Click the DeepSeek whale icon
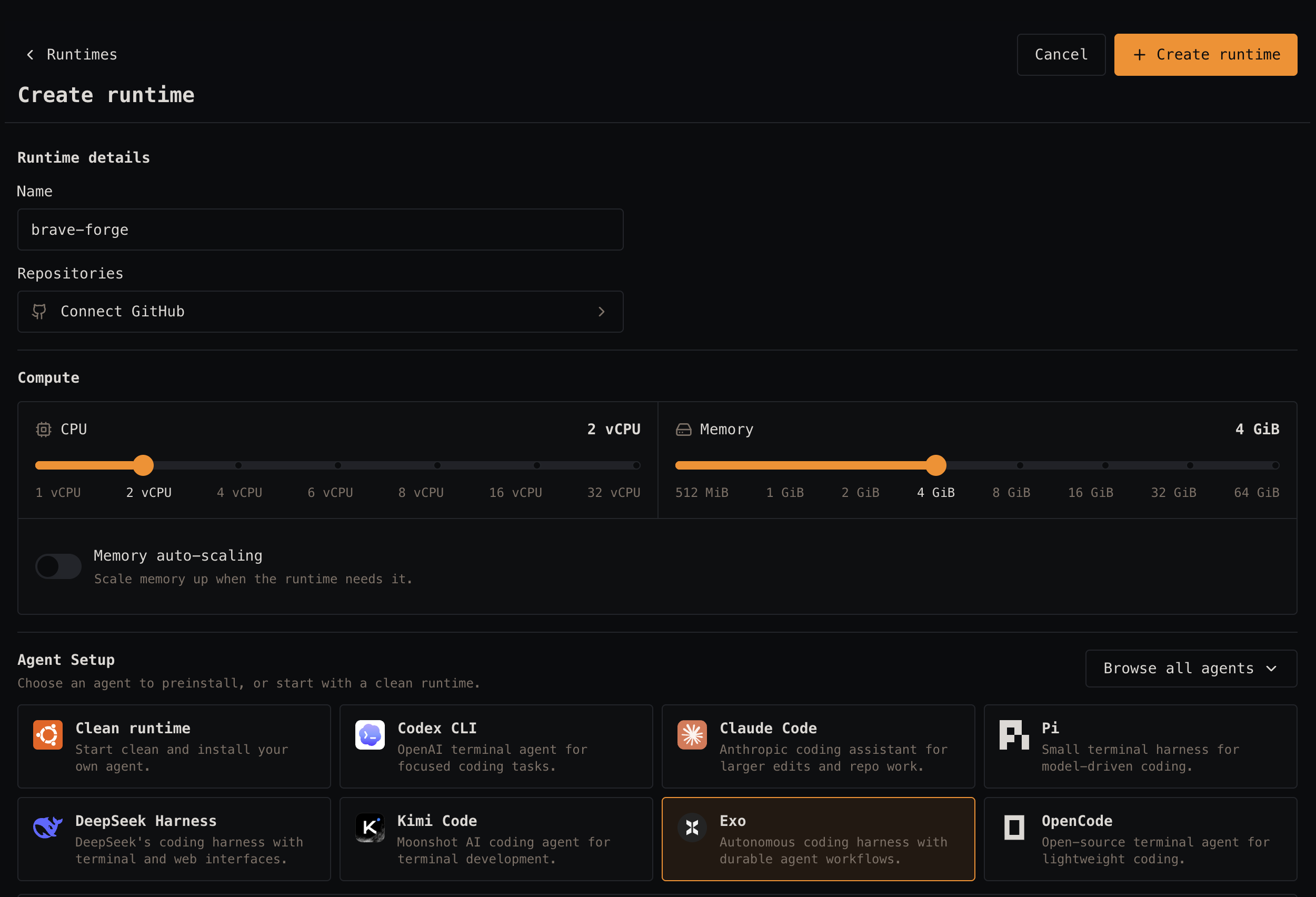 coord(47,828)
